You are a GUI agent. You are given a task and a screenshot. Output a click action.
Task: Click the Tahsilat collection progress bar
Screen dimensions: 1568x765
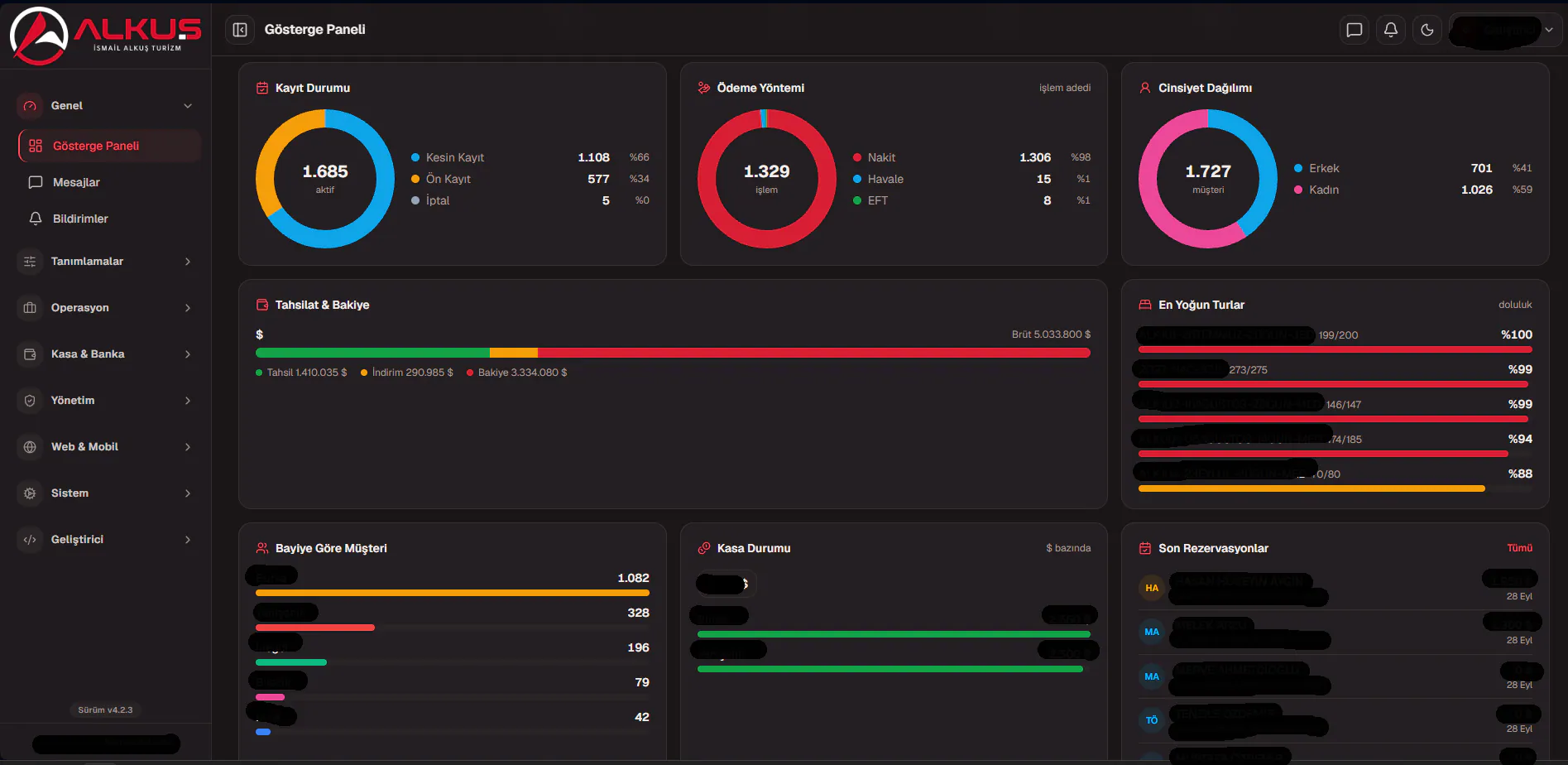[x=673, y=353]
